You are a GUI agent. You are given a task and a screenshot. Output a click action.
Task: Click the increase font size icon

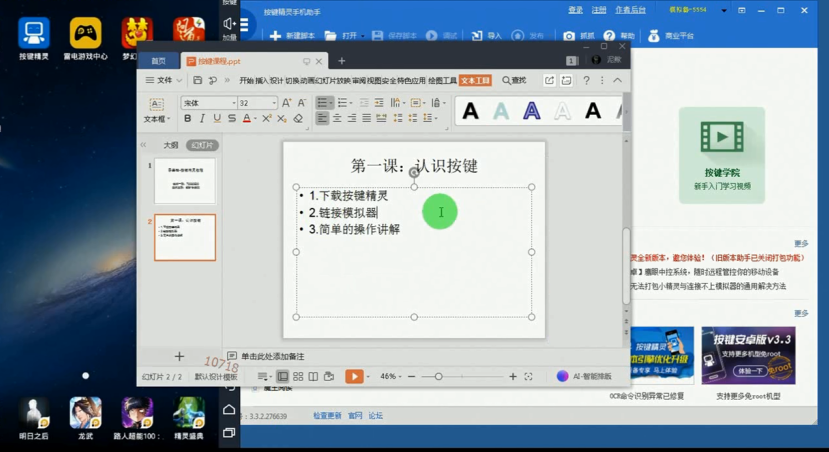click(287, 103)
